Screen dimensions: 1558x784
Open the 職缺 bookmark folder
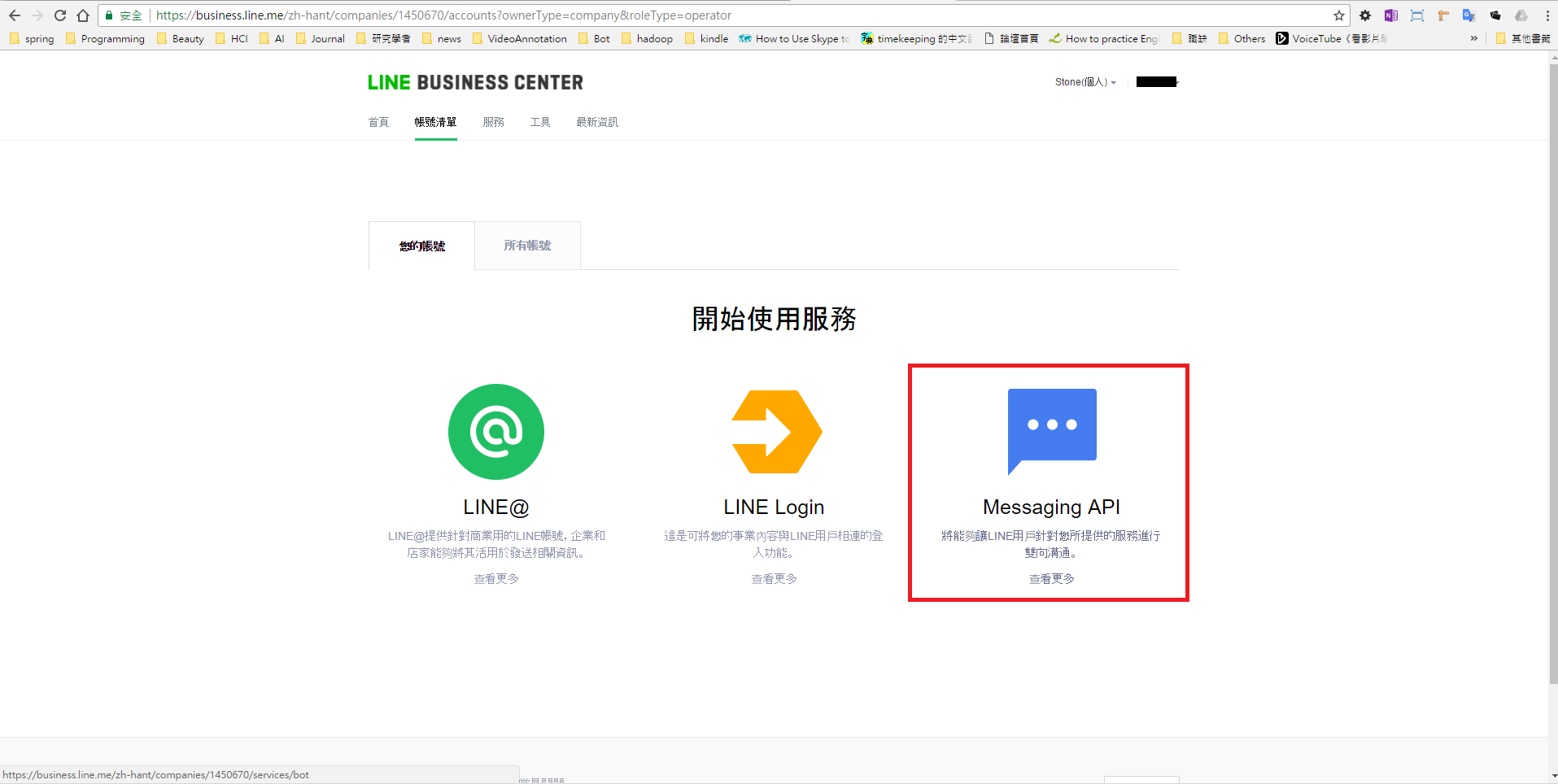(1189, 38)
